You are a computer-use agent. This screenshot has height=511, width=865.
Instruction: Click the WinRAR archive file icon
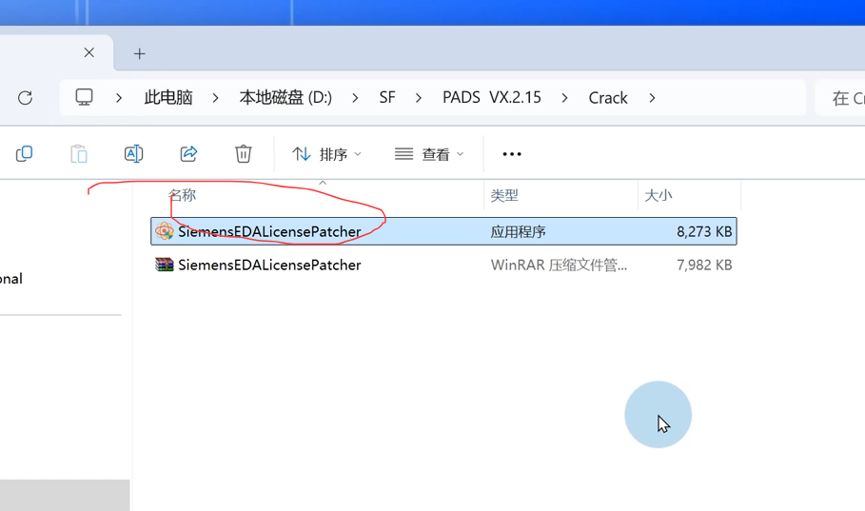click(x=164, y=265)
